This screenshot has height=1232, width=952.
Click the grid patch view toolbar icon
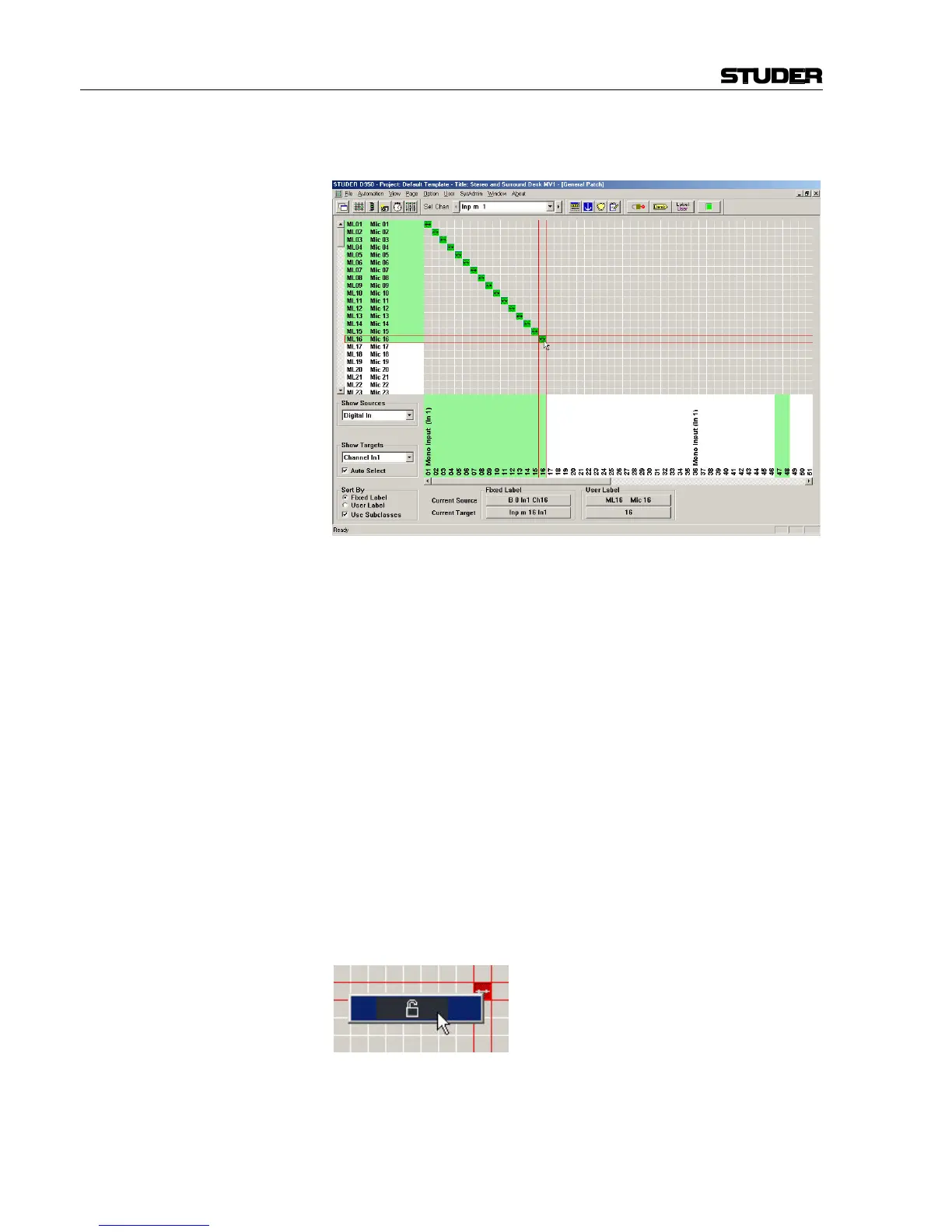click(359, 207)
